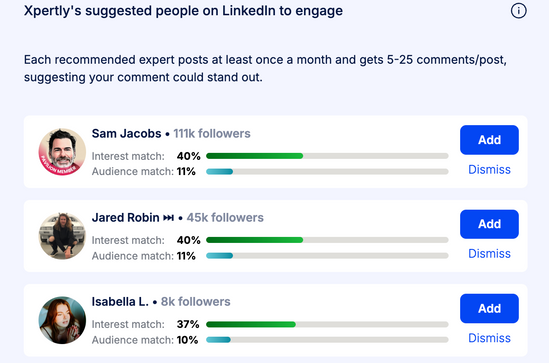The width and height of the screenshot is (549, 363).
Task: Add Isabella L. to engage list
Action: 489,308
